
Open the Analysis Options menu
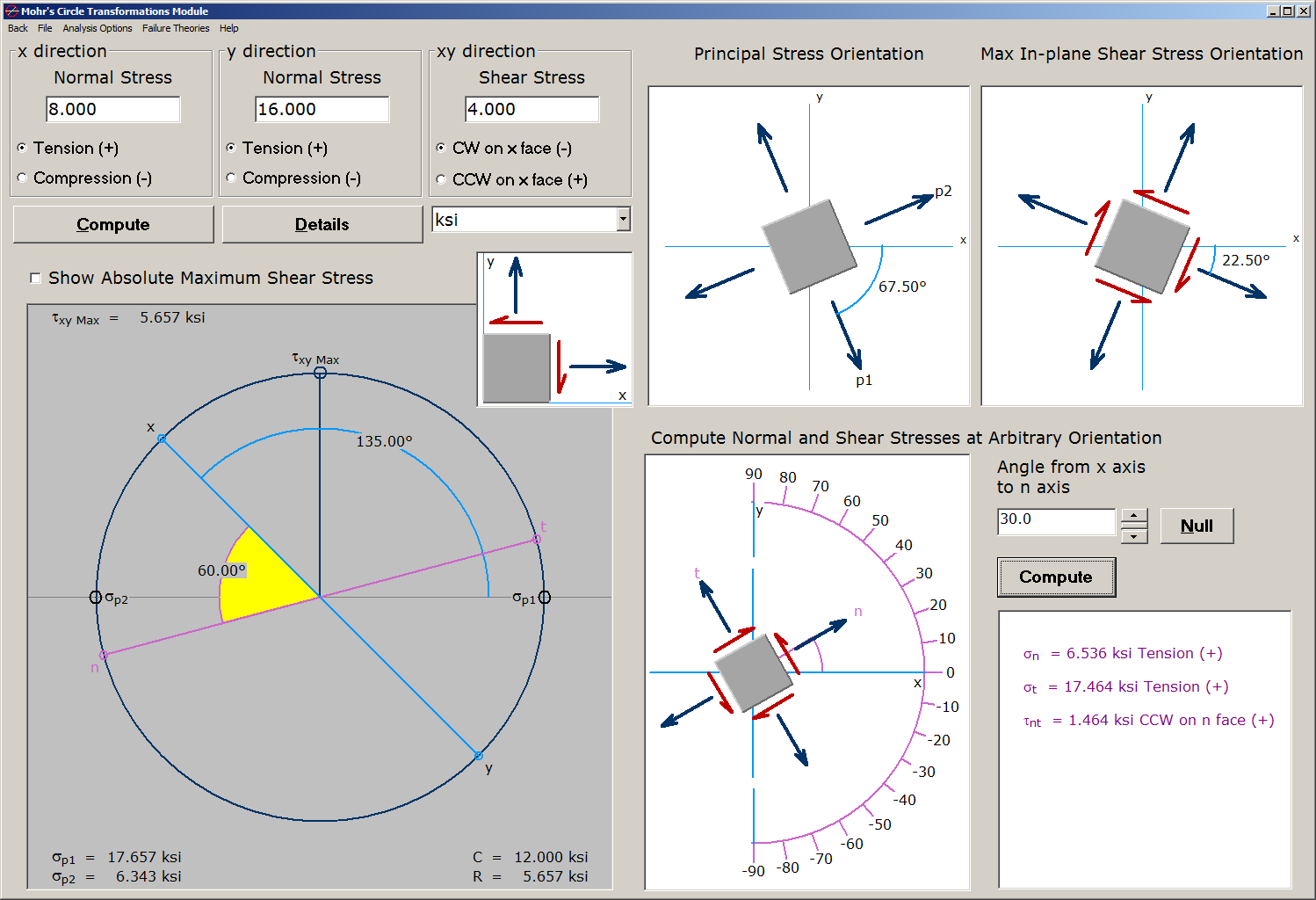click(97, 28)
